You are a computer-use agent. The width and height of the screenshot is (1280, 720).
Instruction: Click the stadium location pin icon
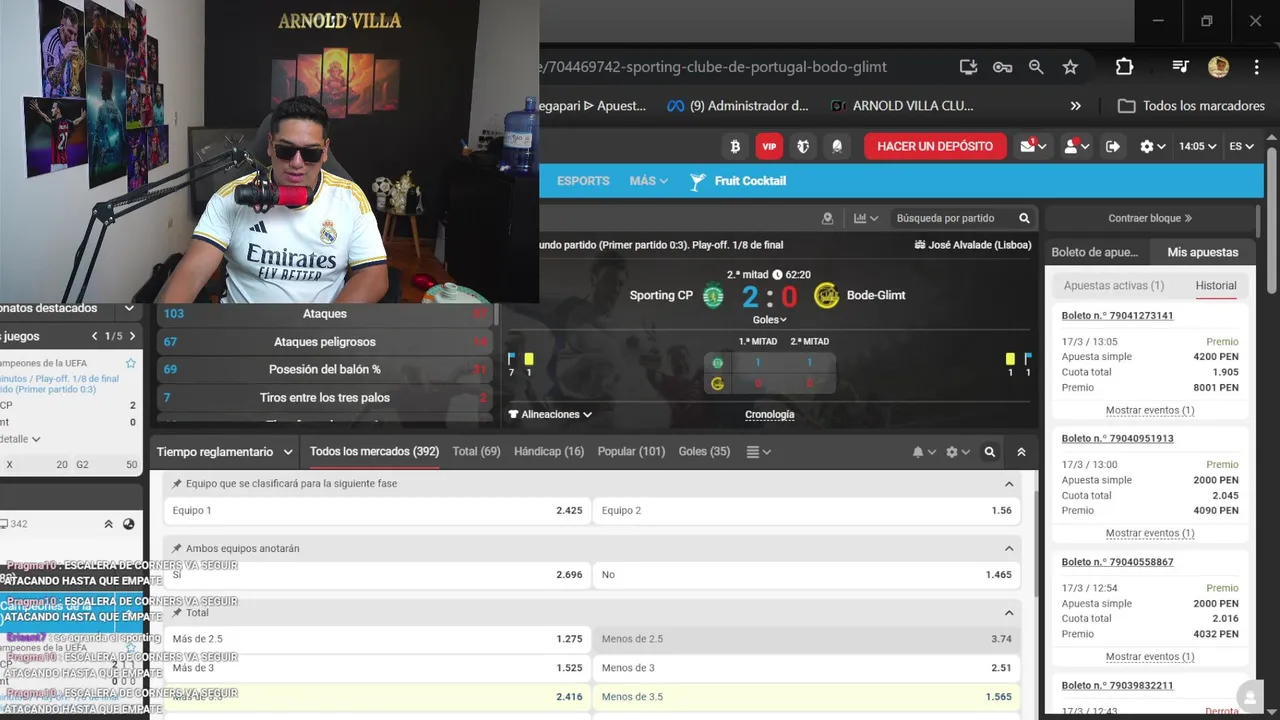[x=827, y=218]
